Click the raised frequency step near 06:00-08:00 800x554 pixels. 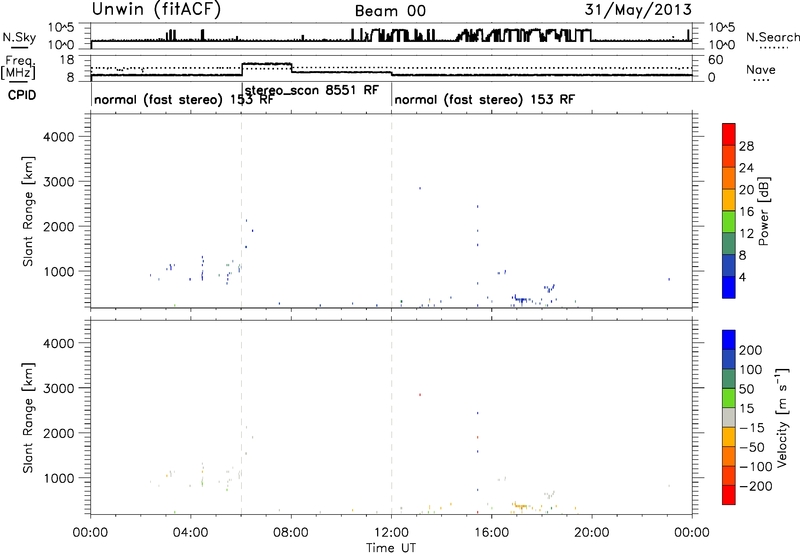(x=266, y=64)
